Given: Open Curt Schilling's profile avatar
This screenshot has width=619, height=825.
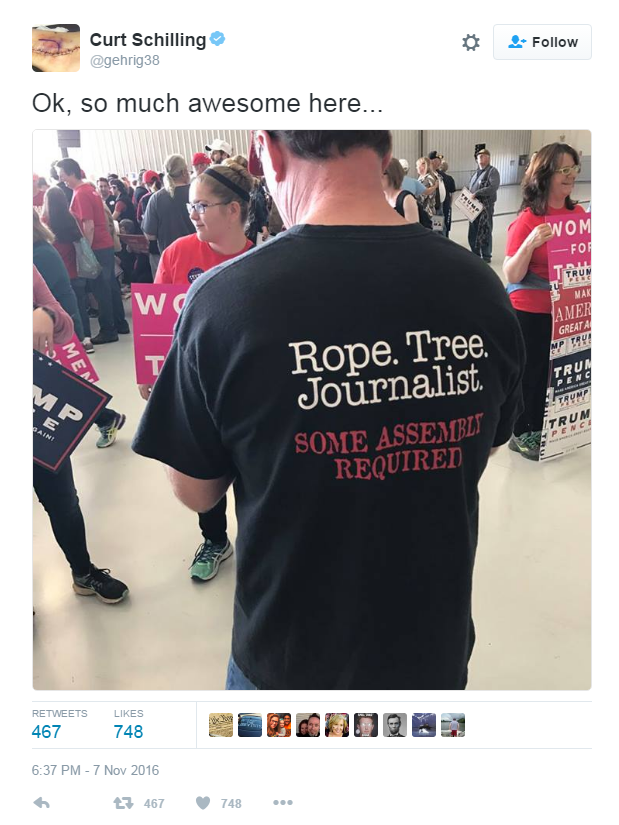Looking at the screenshot, I should (56, 48).
